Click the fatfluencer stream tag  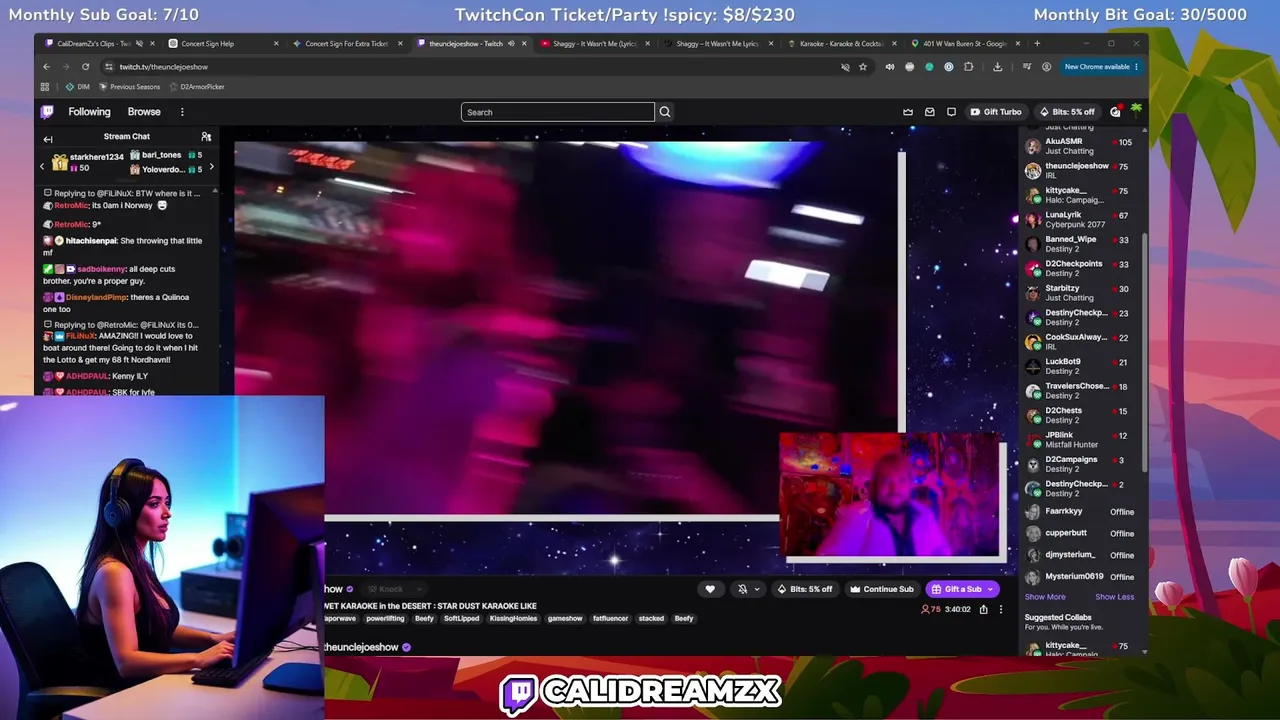point(610,619)
